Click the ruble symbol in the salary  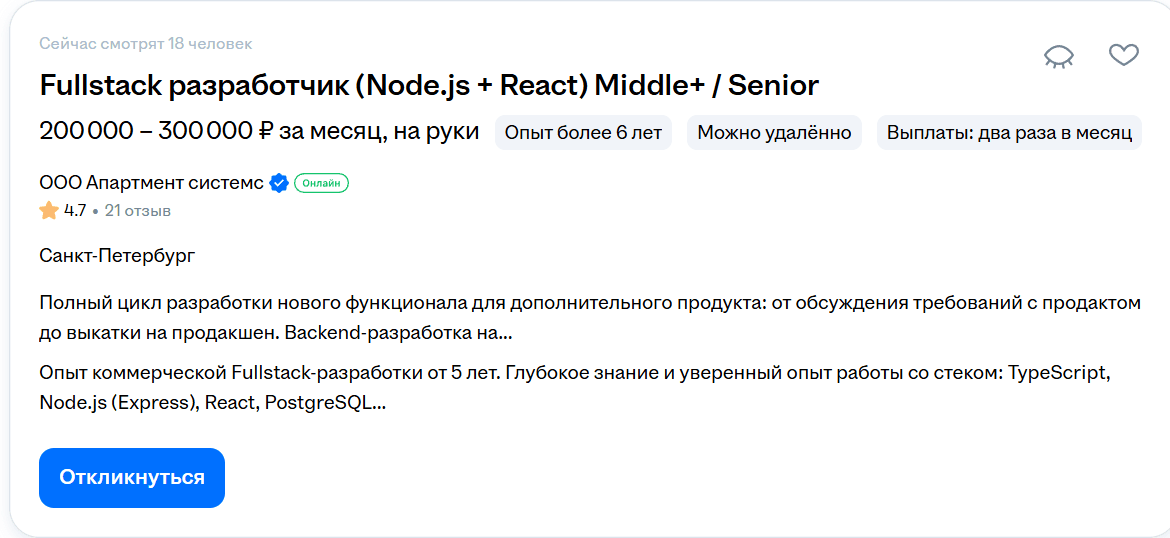click(266, 132)
